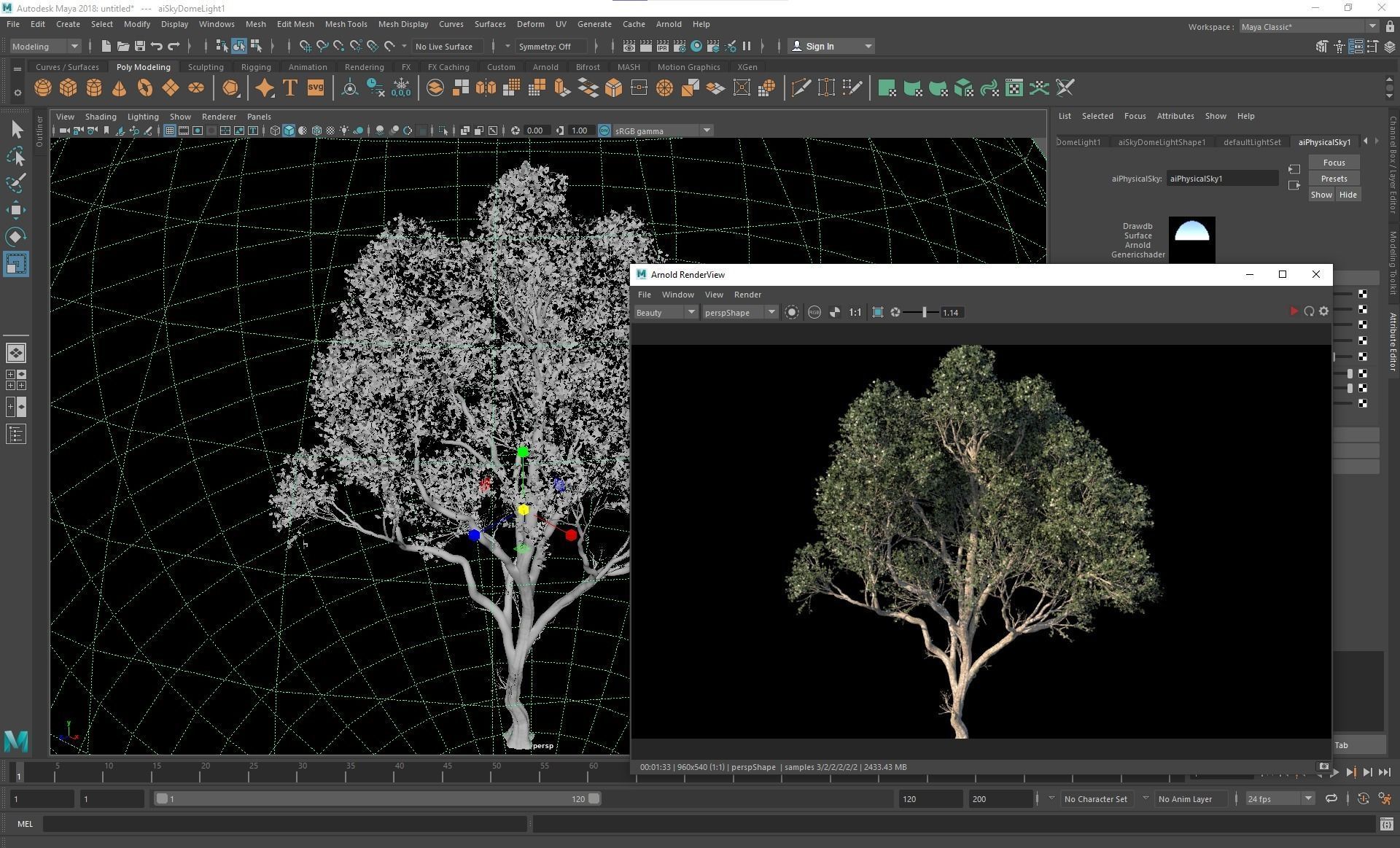Open the Mesh Tools menu
1400x848 pixels.
point(346,24)
